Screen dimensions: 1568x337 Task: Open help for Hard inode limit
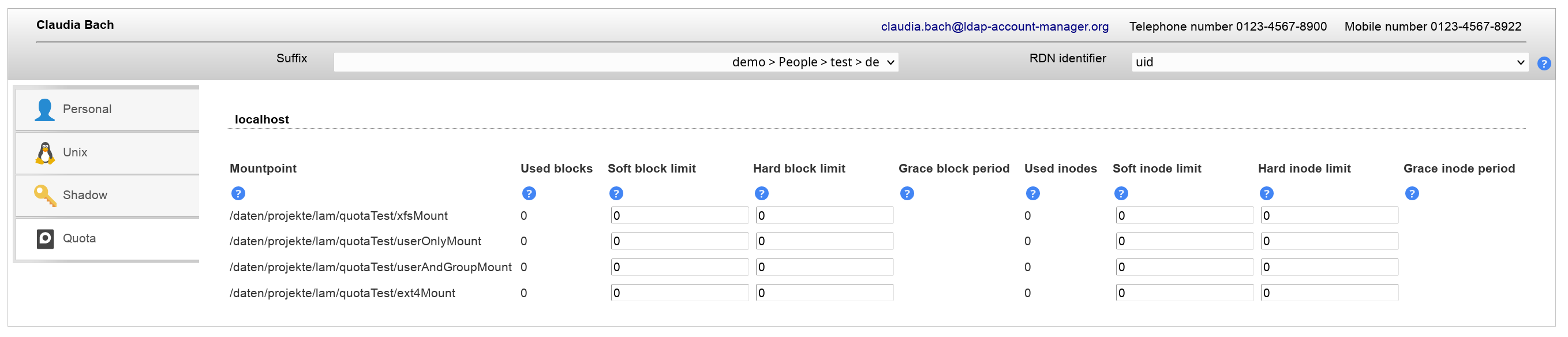click(1267, 194)
